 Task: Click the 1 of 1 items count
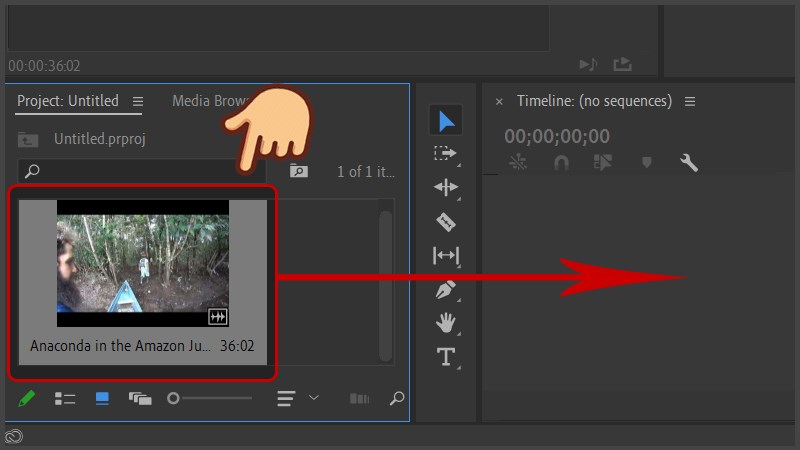pyautogui.click(x=366, y=171)
